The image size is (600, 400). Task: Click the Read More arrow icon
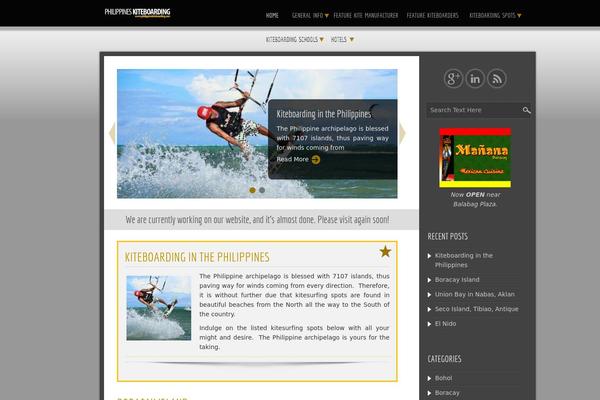point(316,160)
